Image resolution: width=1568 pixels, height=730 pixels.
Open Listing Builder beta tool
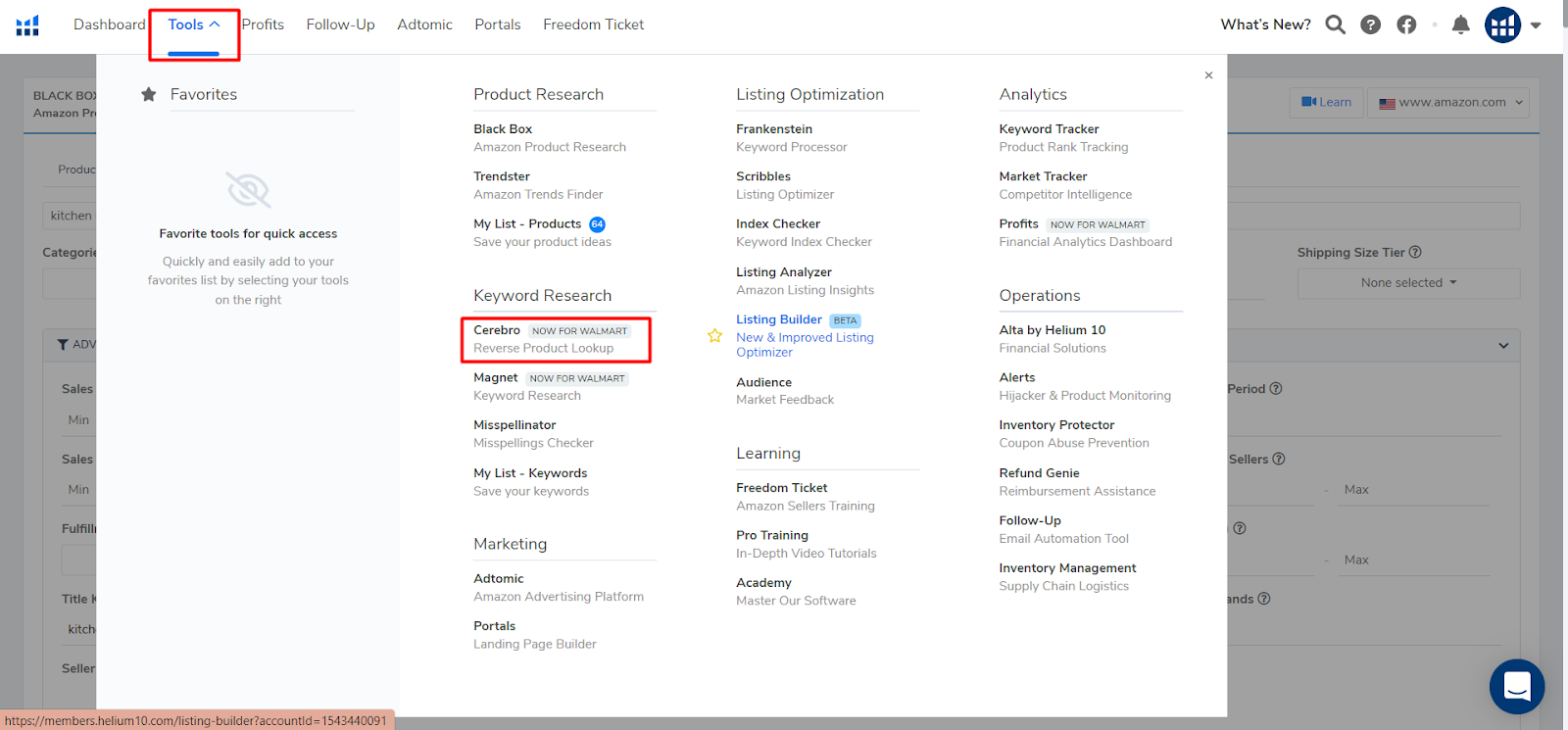coord(805,335)
